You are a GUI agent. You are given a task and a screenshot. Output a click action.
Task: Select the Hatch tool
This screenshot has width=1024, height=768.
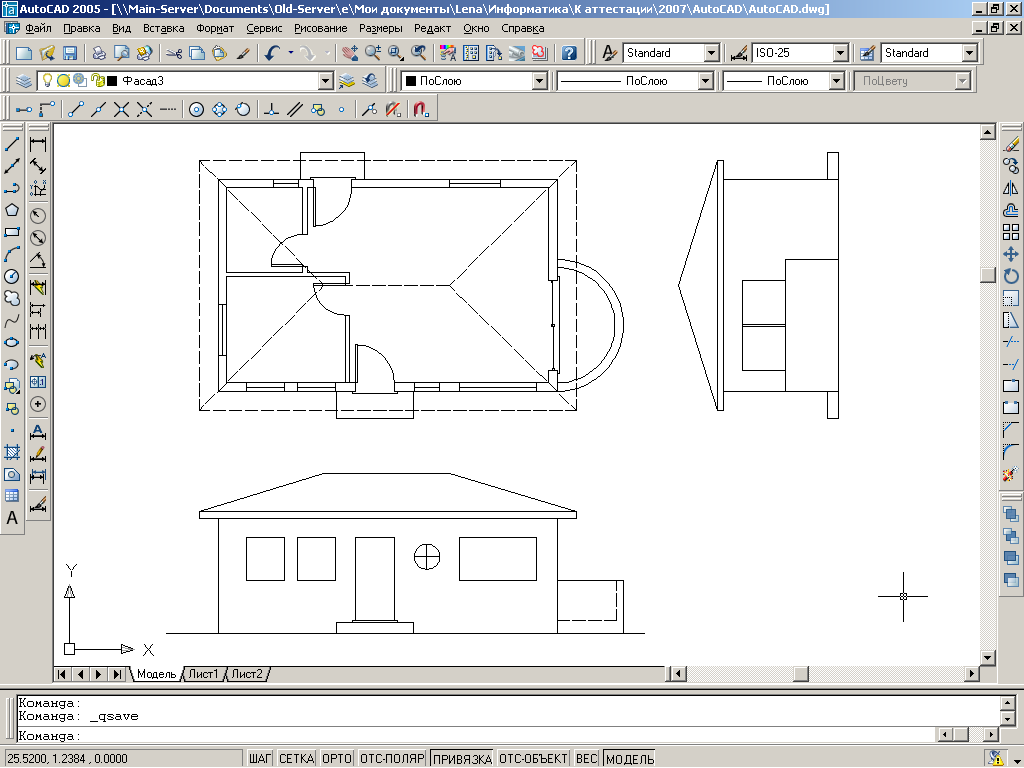12,452
